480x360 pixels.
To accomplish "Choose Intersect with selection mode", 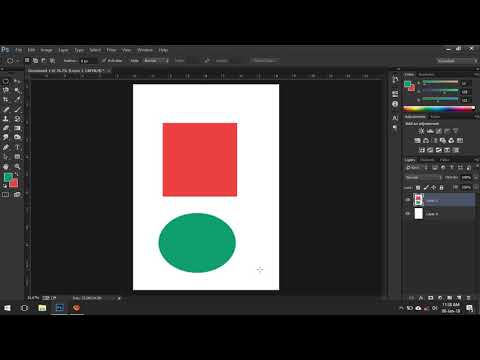I will pos(52,60).
